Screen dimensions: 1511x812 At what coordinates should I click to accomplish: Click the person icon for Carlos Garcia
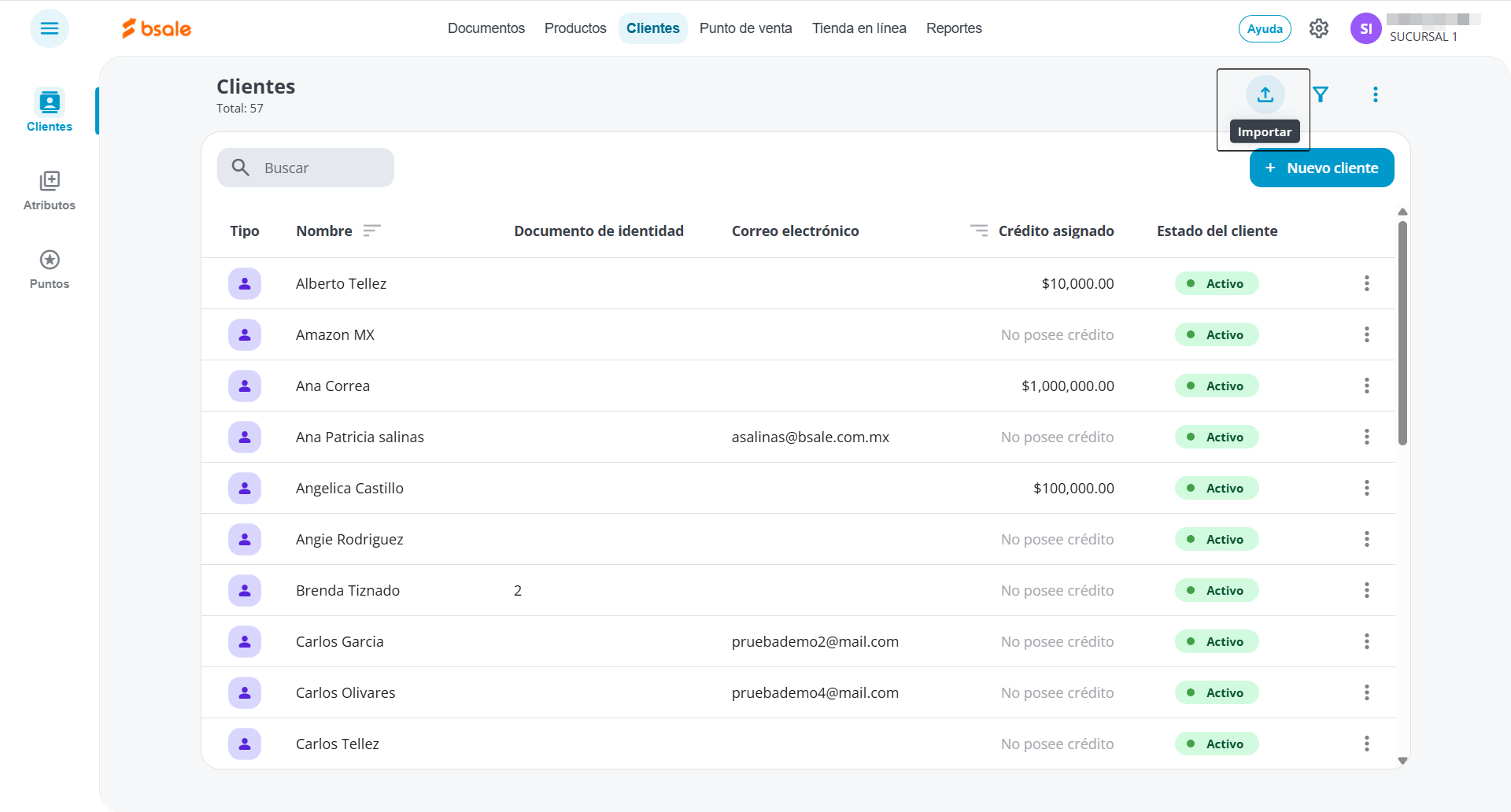(x=245, y=641)
